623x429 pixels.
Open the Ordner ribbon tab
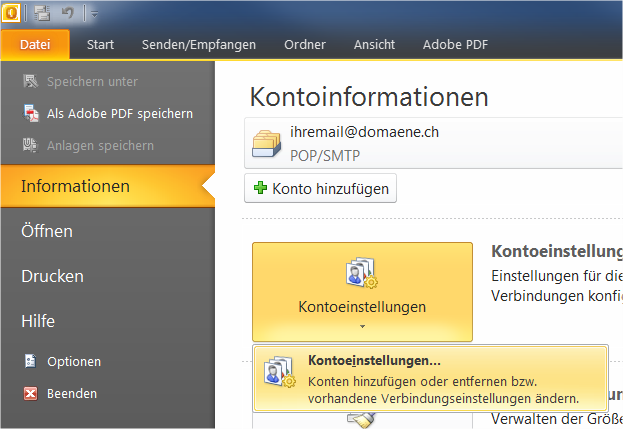[305, 44]
